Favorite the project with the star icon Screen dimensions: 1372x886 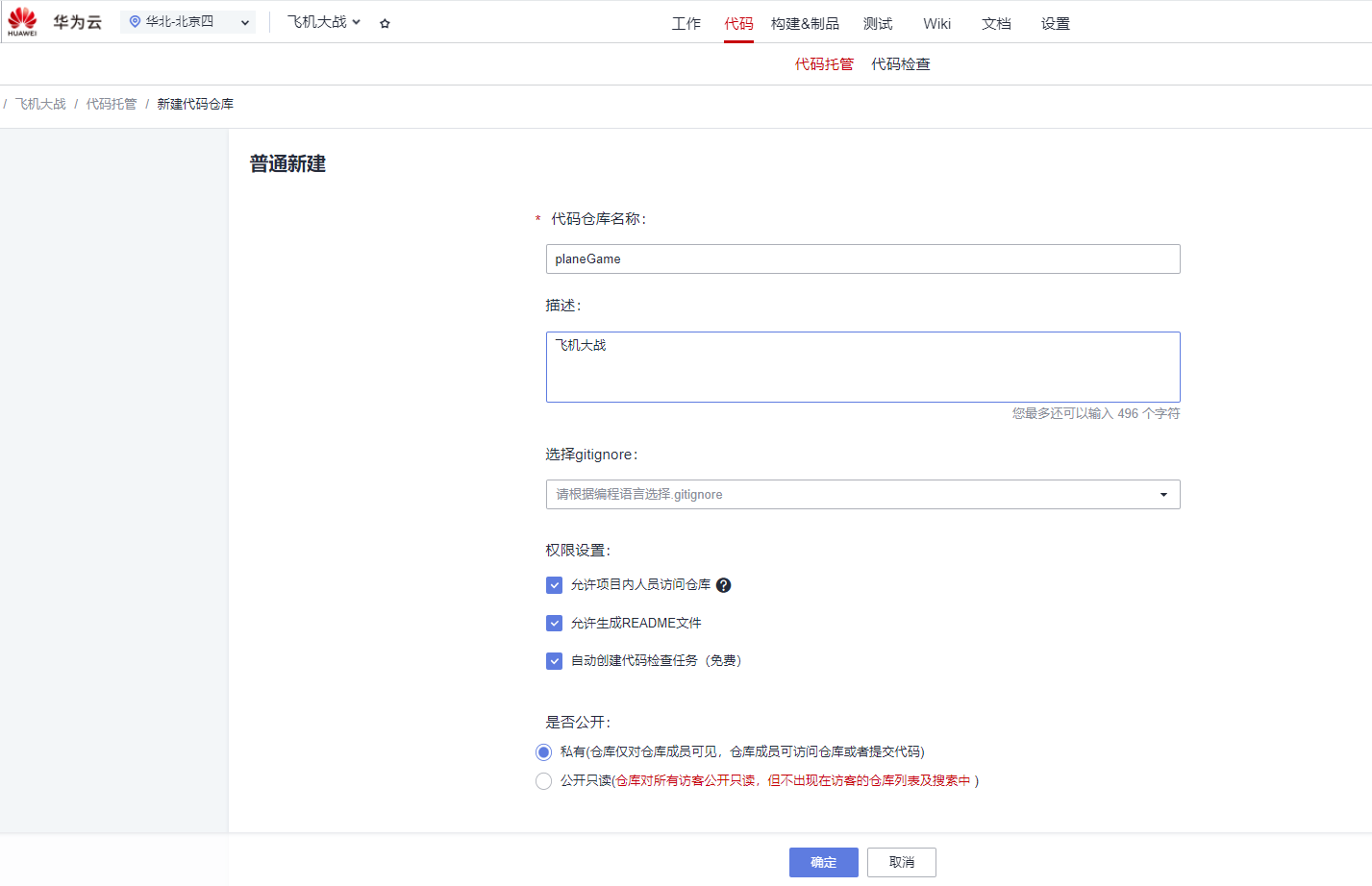[385, 23]
